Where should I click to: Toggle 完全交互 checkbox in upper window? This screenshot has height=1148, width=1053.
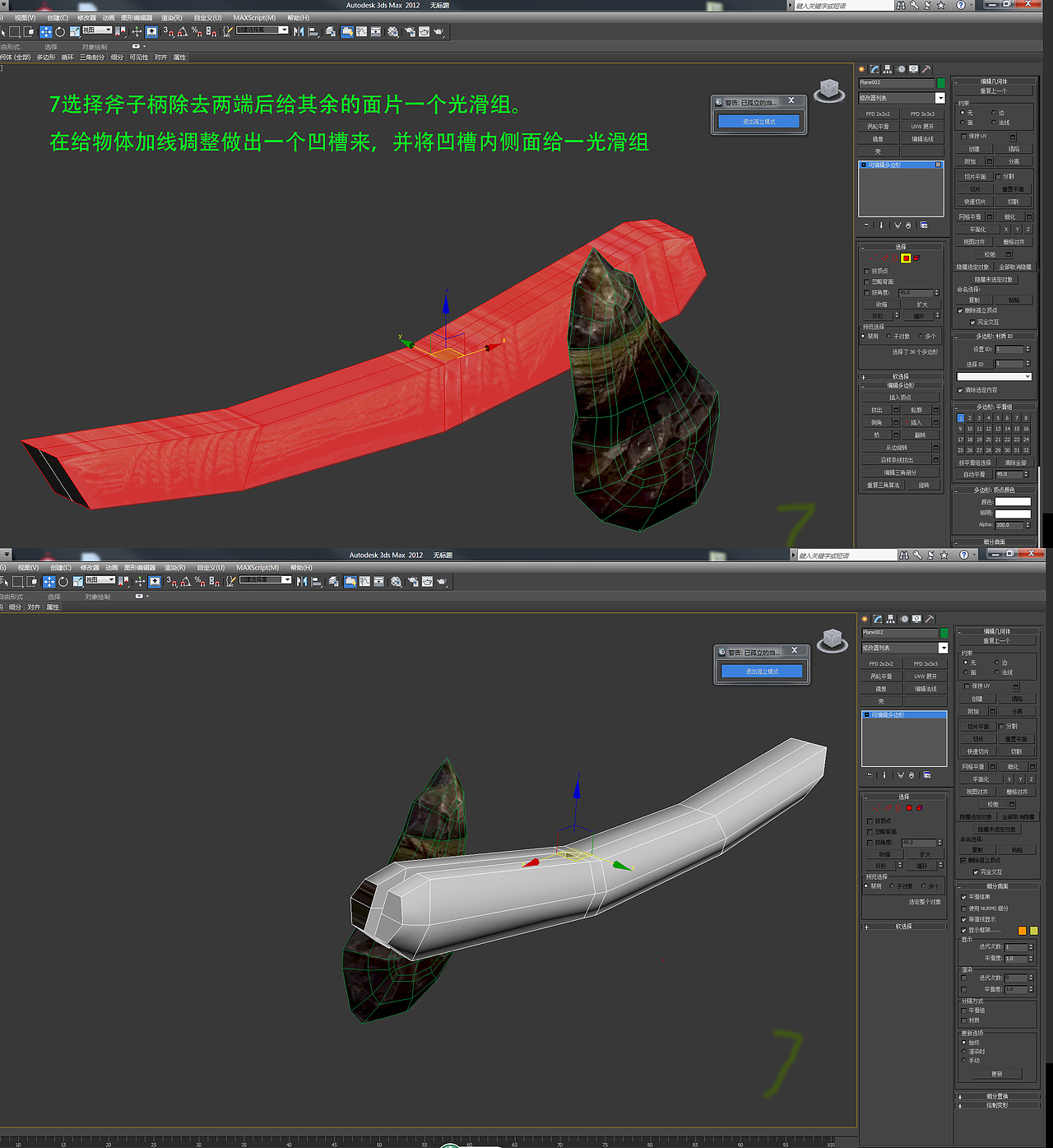click(x=972, y=322)
